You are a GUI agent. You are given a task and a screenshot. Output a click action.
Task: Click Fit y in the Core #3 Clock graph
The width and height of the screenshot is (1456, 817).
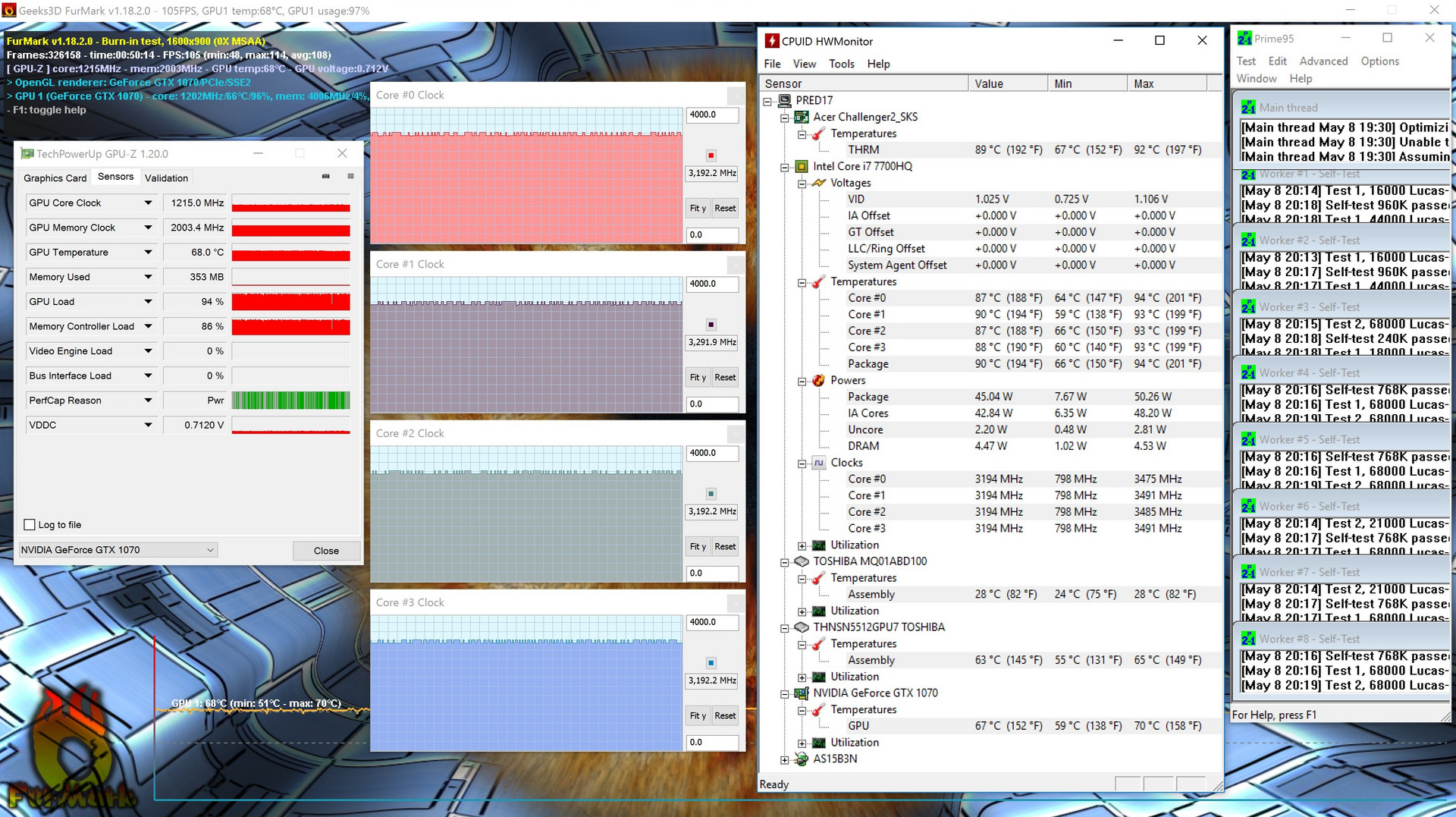698,715
